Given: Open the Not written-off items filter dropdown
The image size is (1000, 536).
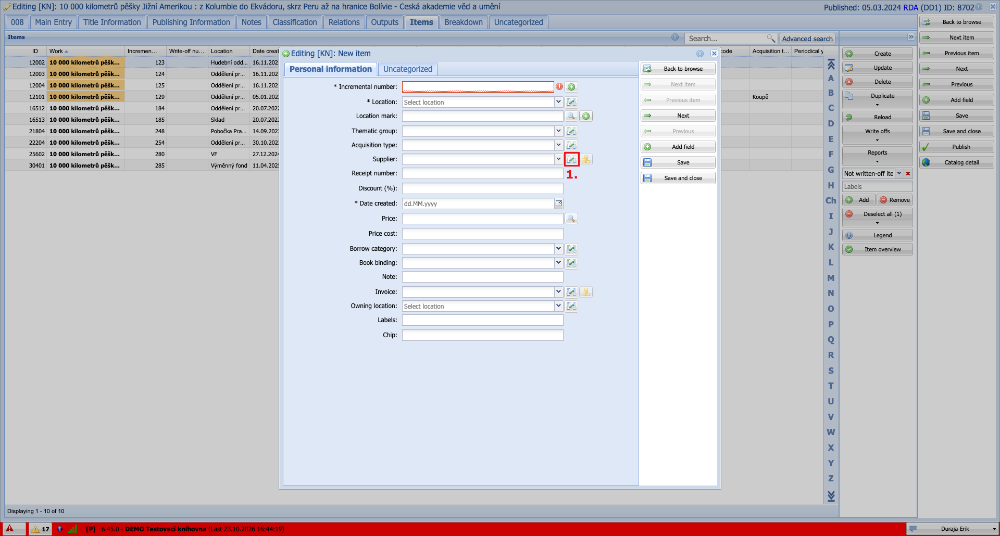Looking at the screenshot, I should click(899, 174).
